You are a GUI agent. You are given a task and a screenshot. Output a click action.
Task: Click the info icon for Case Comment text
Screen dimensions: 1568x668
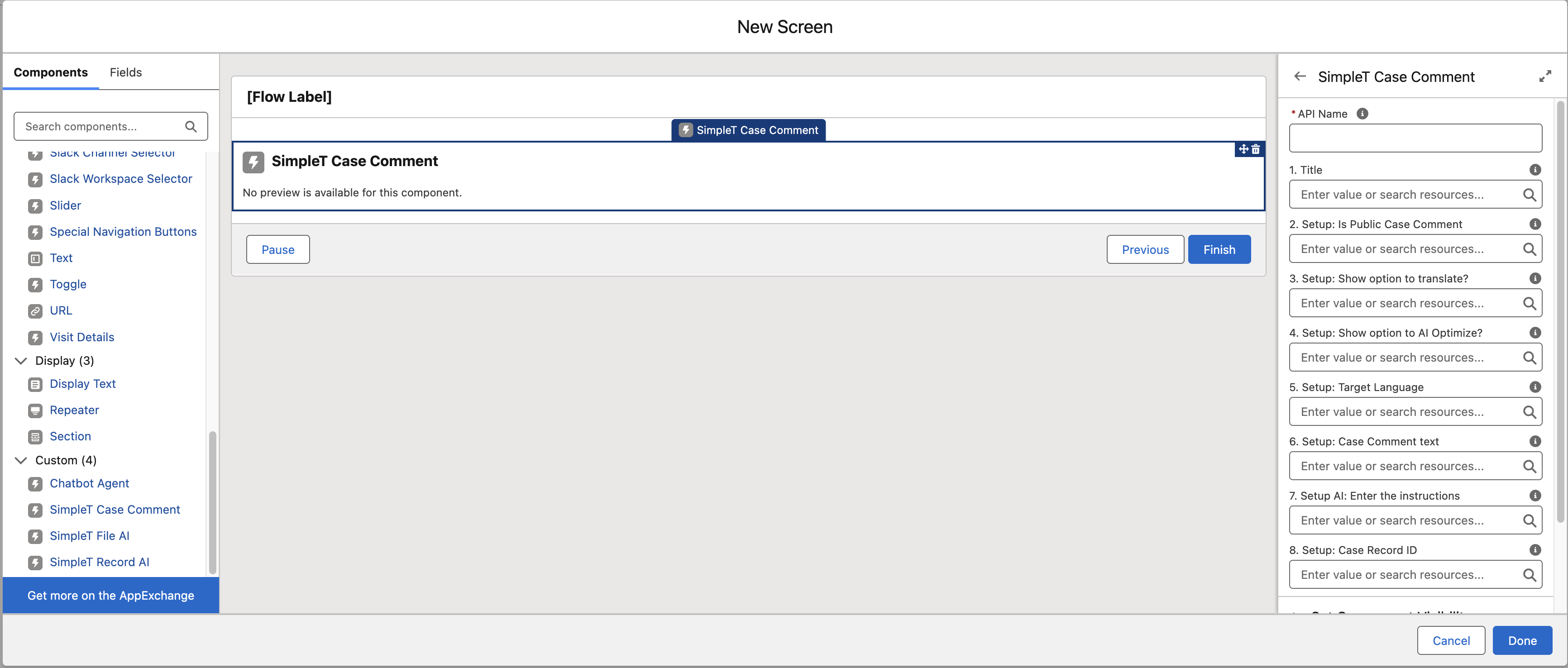click(x=1535, y=441)
